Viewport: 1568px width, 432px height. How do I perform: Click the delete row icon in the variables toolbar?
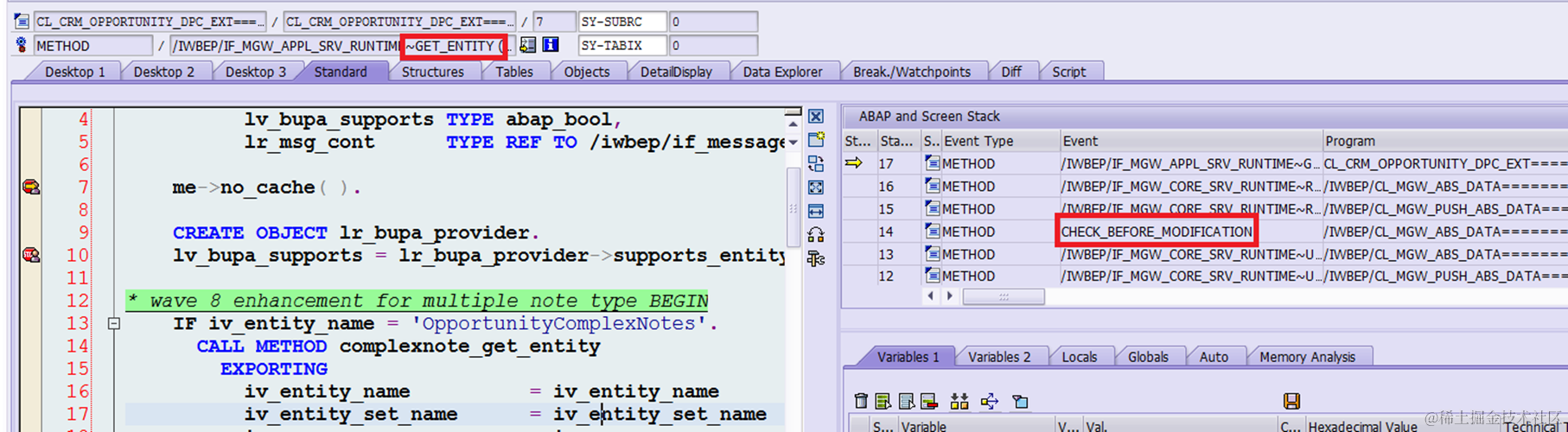point(929,401)
